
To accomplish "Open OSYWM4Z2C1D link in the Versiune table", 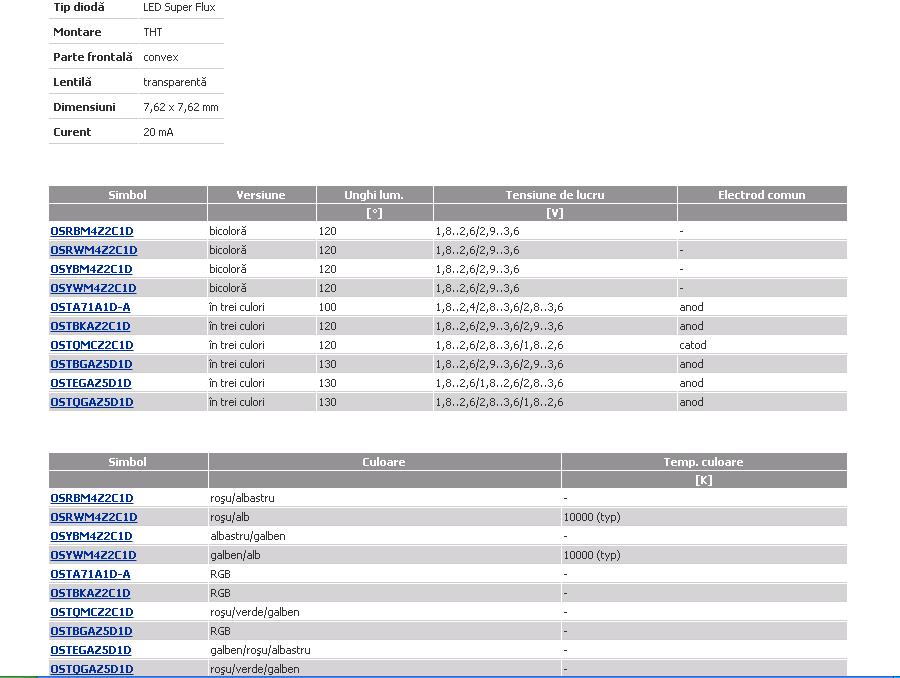I will [94, 288].
